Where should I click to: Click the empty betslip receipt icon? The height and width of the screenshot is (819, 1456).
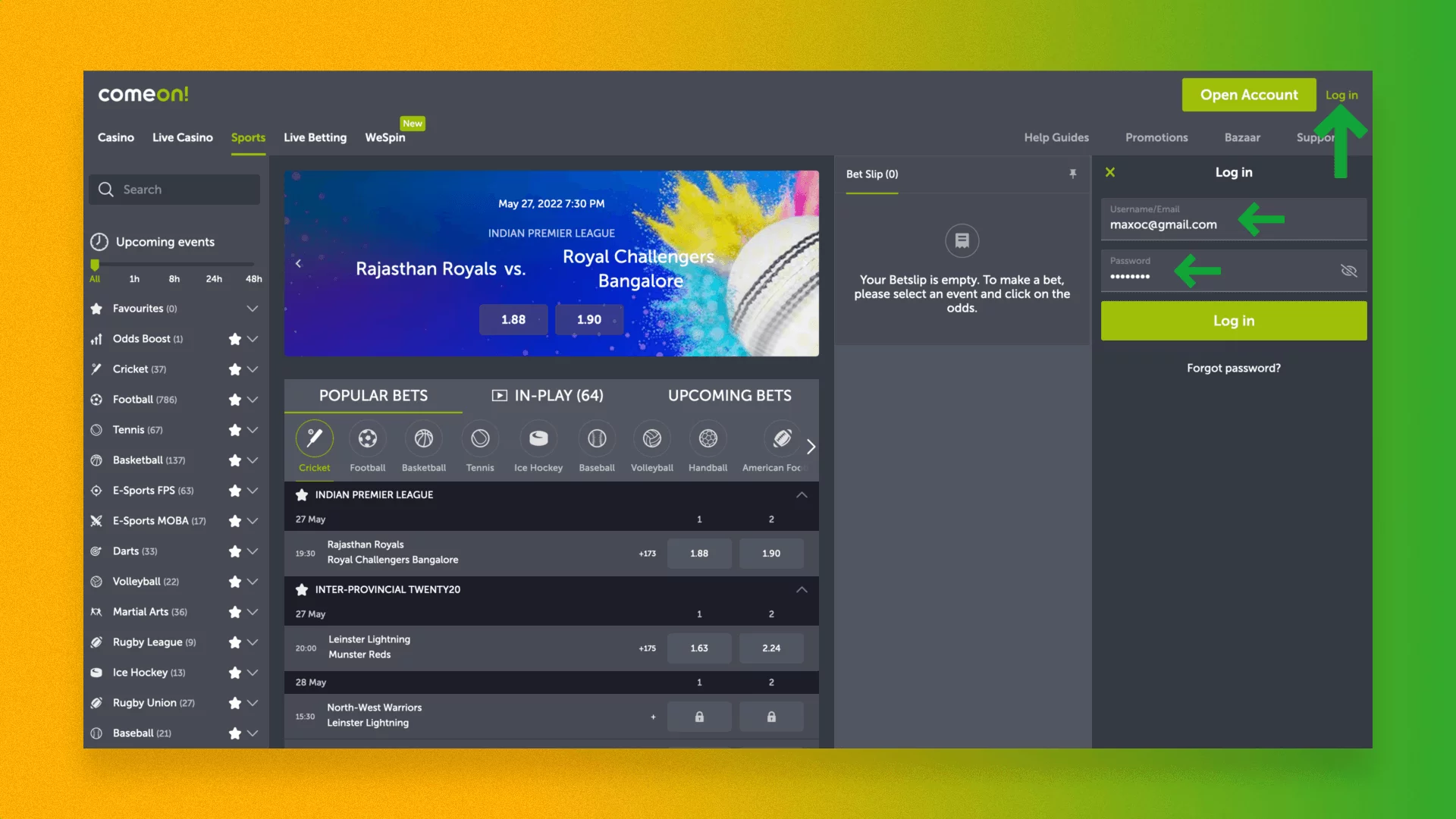(x=962, y=241)
